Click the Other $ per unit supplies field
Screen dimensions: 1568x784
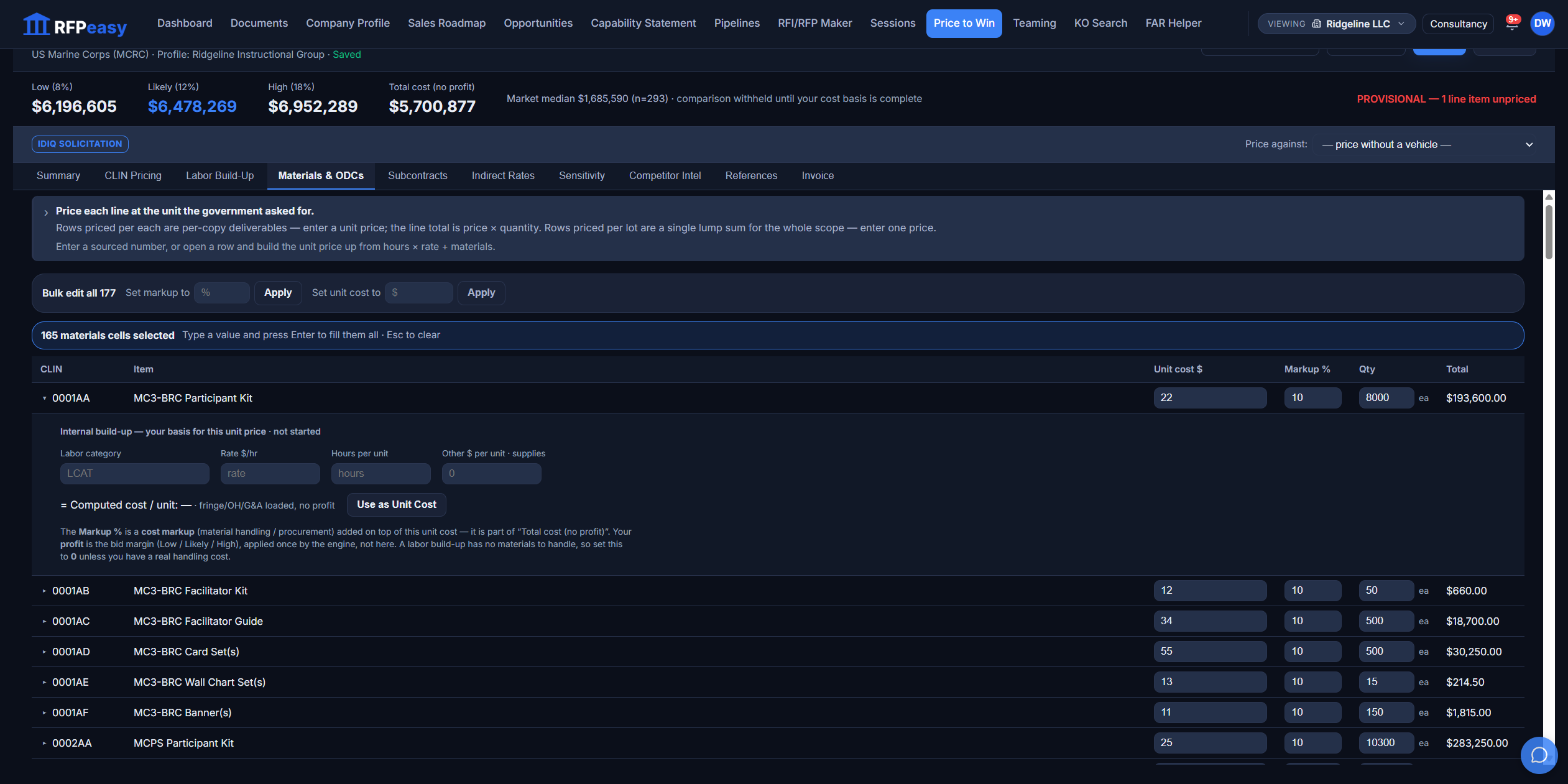[x=492, y=474]
